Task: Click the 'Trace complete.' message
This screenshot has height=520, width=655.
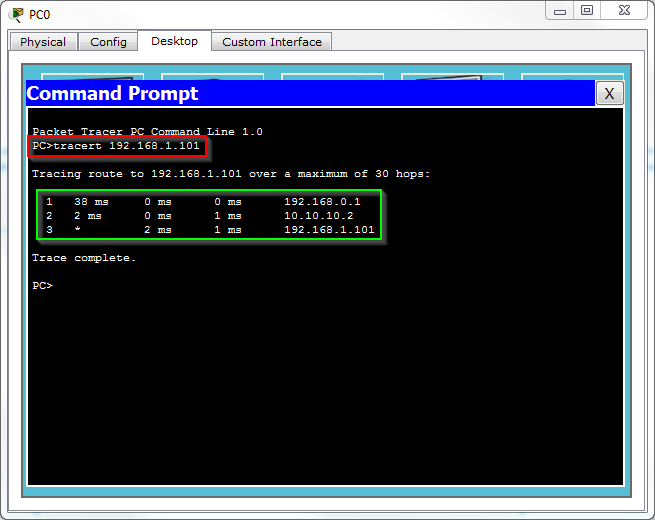Action: [x=83, y=258]
